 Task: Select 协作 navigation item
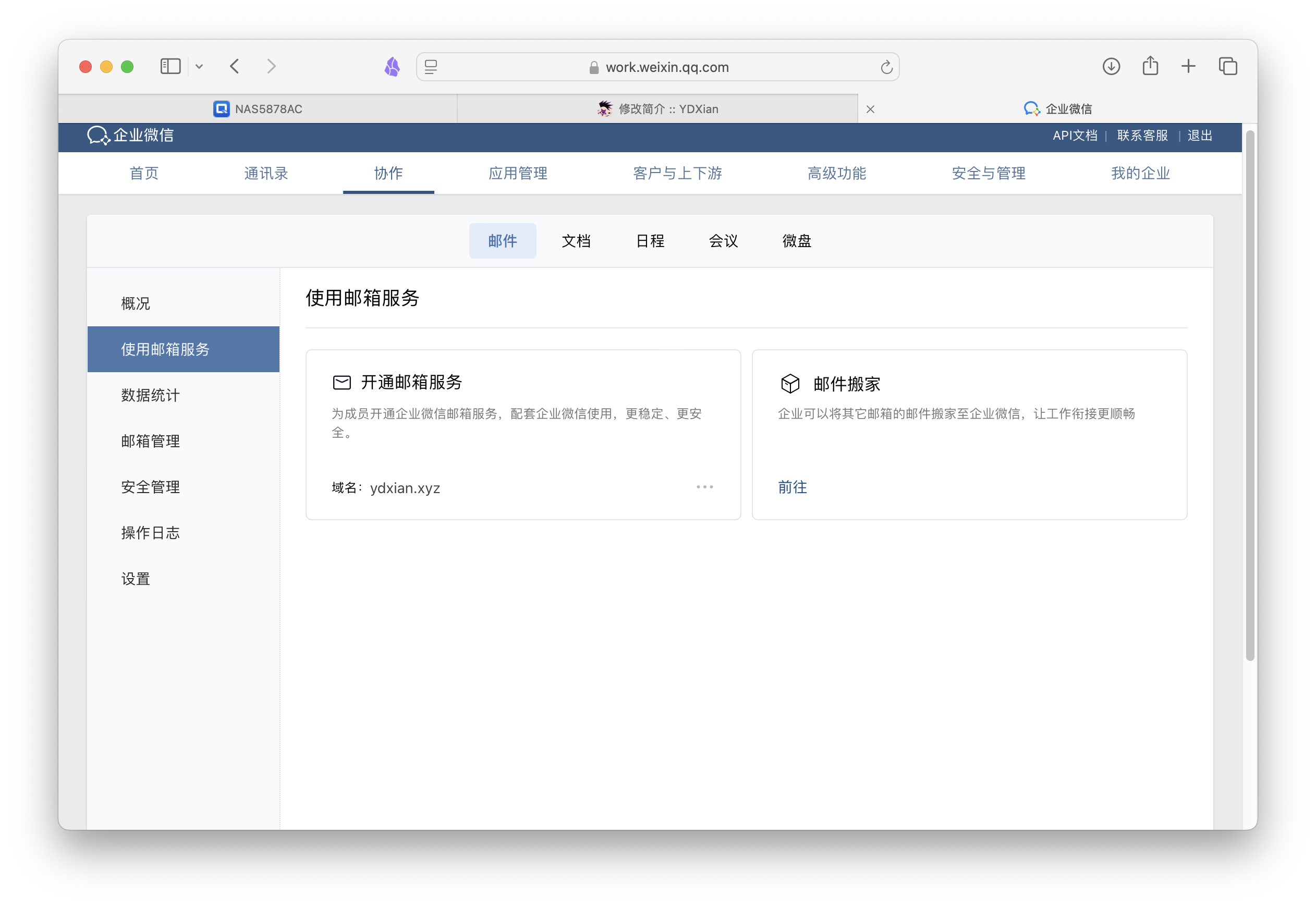[x=388, y=174]
